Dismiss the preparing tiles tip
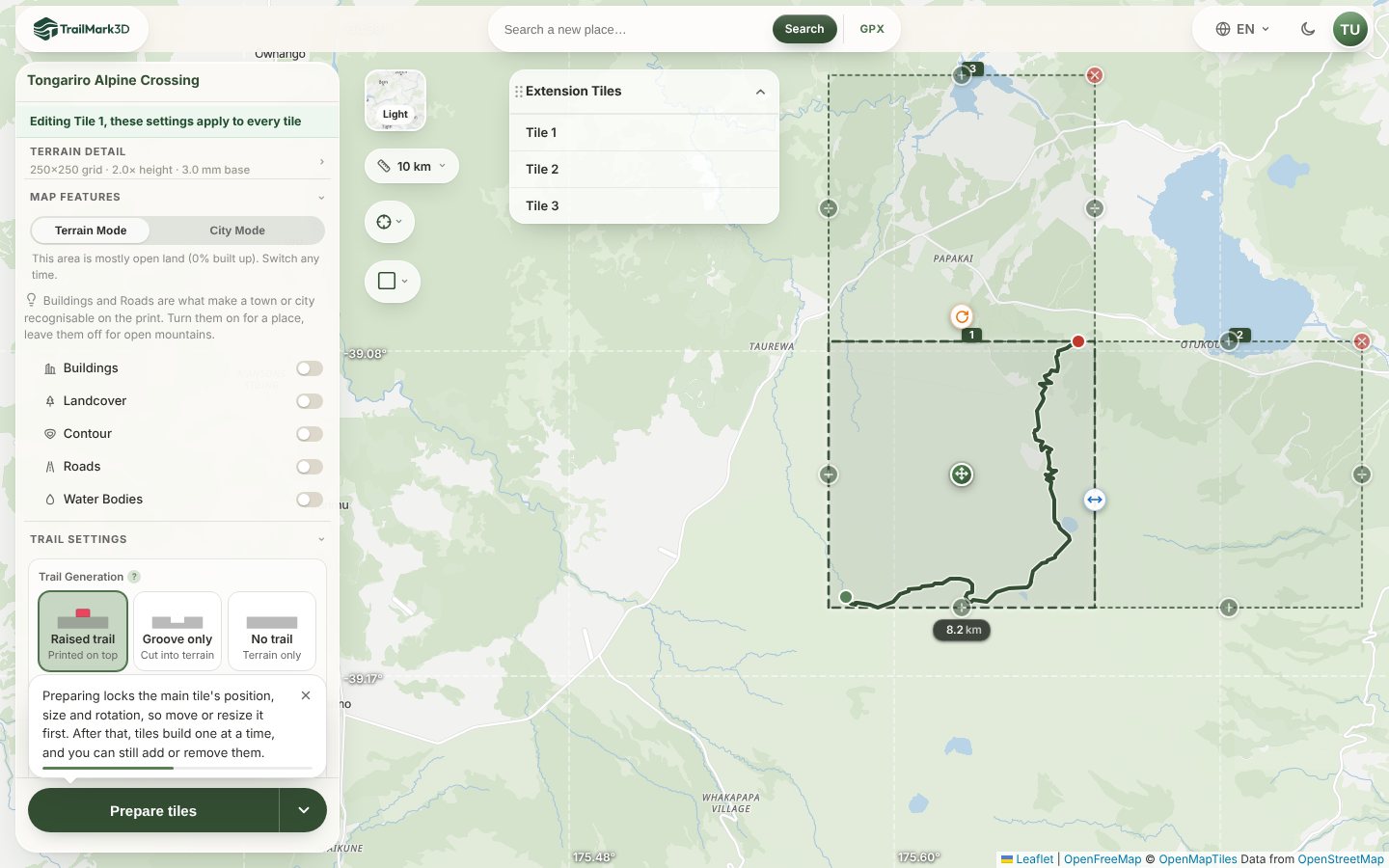 tap(306, 695)
